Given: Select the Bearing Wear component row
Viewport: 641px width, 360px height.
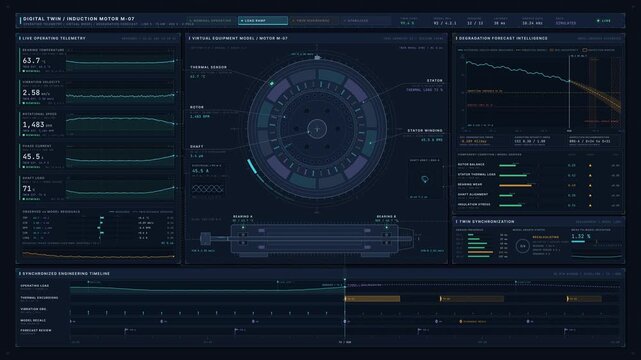Looking at the screenshot, I should coord(539,185).
